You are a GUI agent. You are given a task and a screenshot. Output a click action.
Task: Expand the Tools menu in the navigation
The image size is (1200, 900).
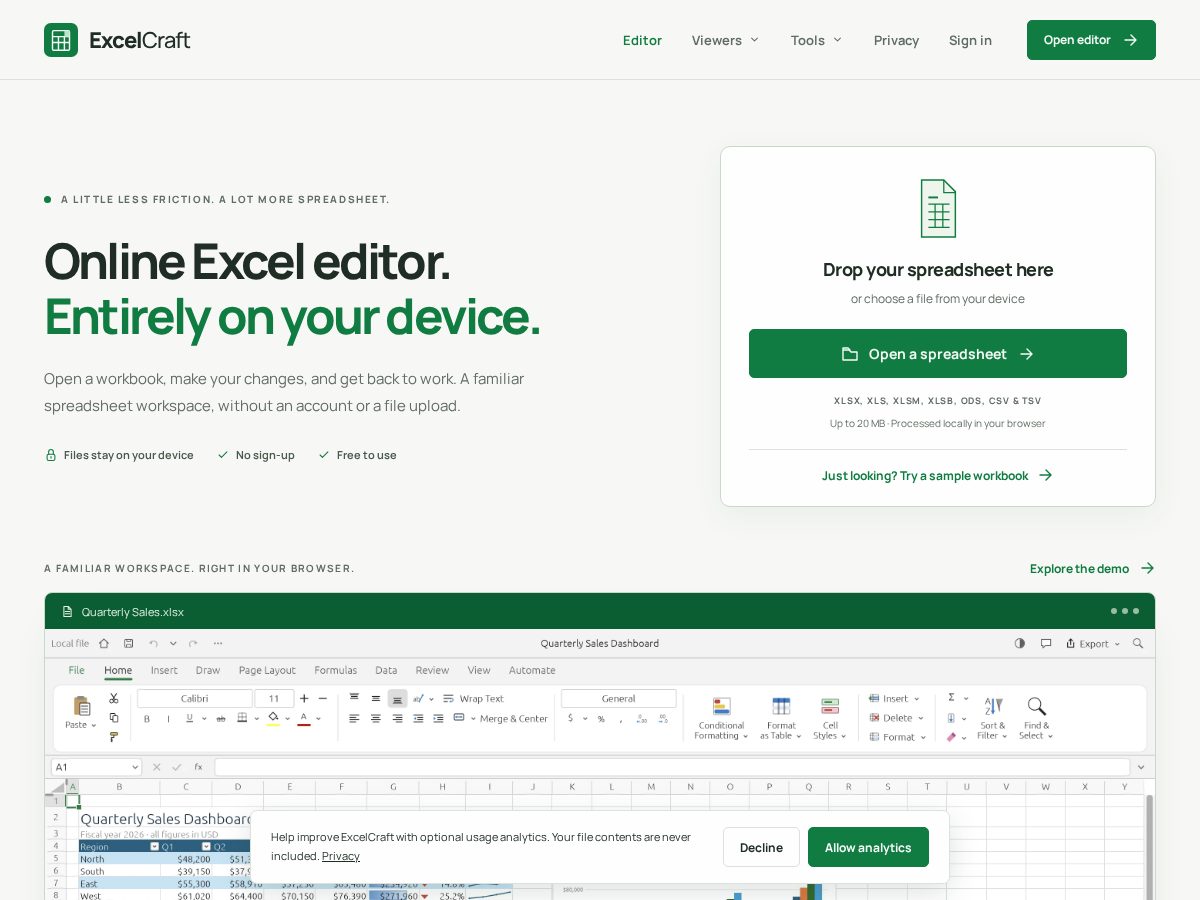pyautogui.click(x=817, y=40)
